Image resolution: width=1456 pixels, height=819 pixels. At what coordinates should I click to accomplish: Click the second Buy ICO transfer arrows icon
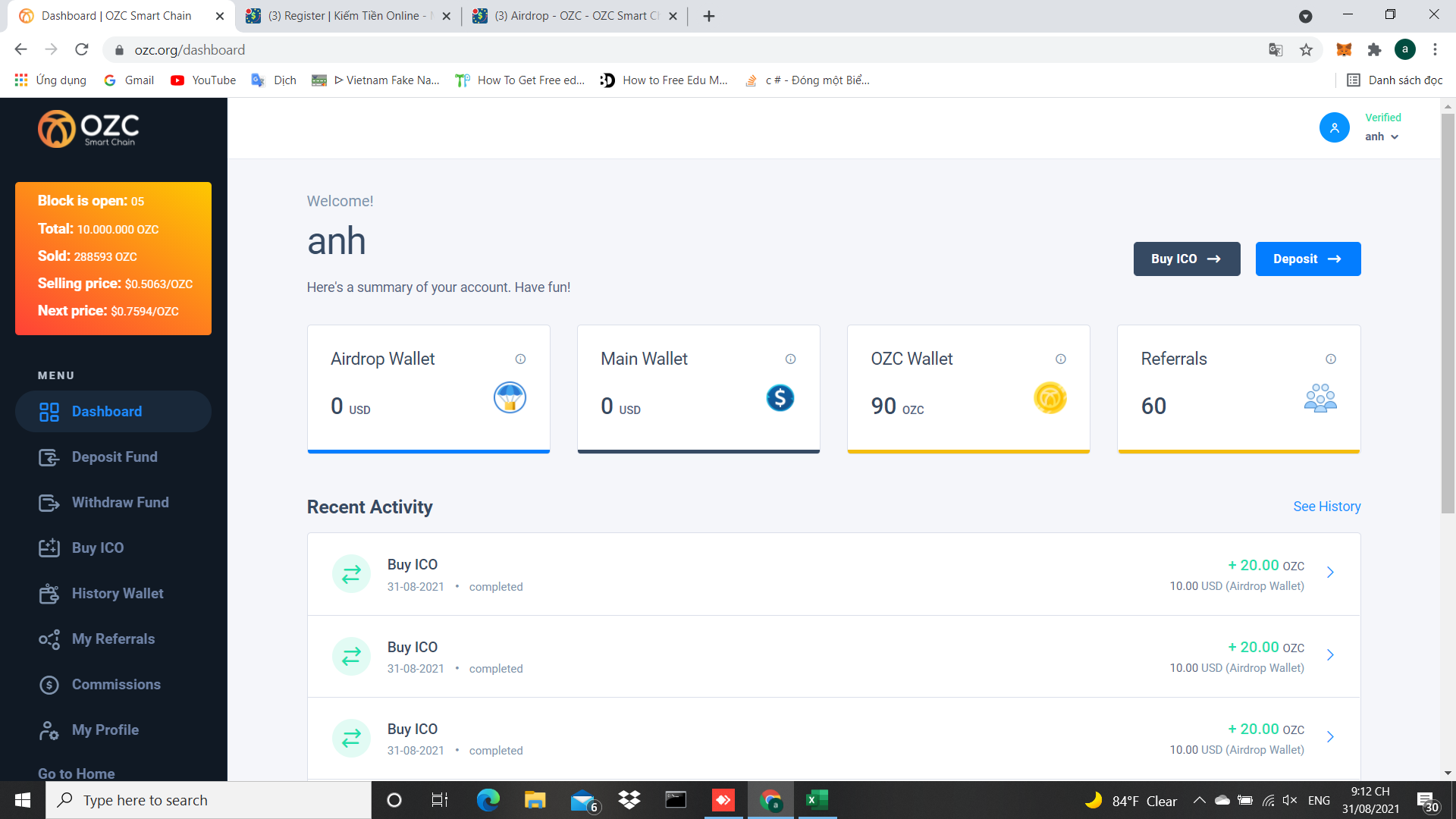pos(351,656)
